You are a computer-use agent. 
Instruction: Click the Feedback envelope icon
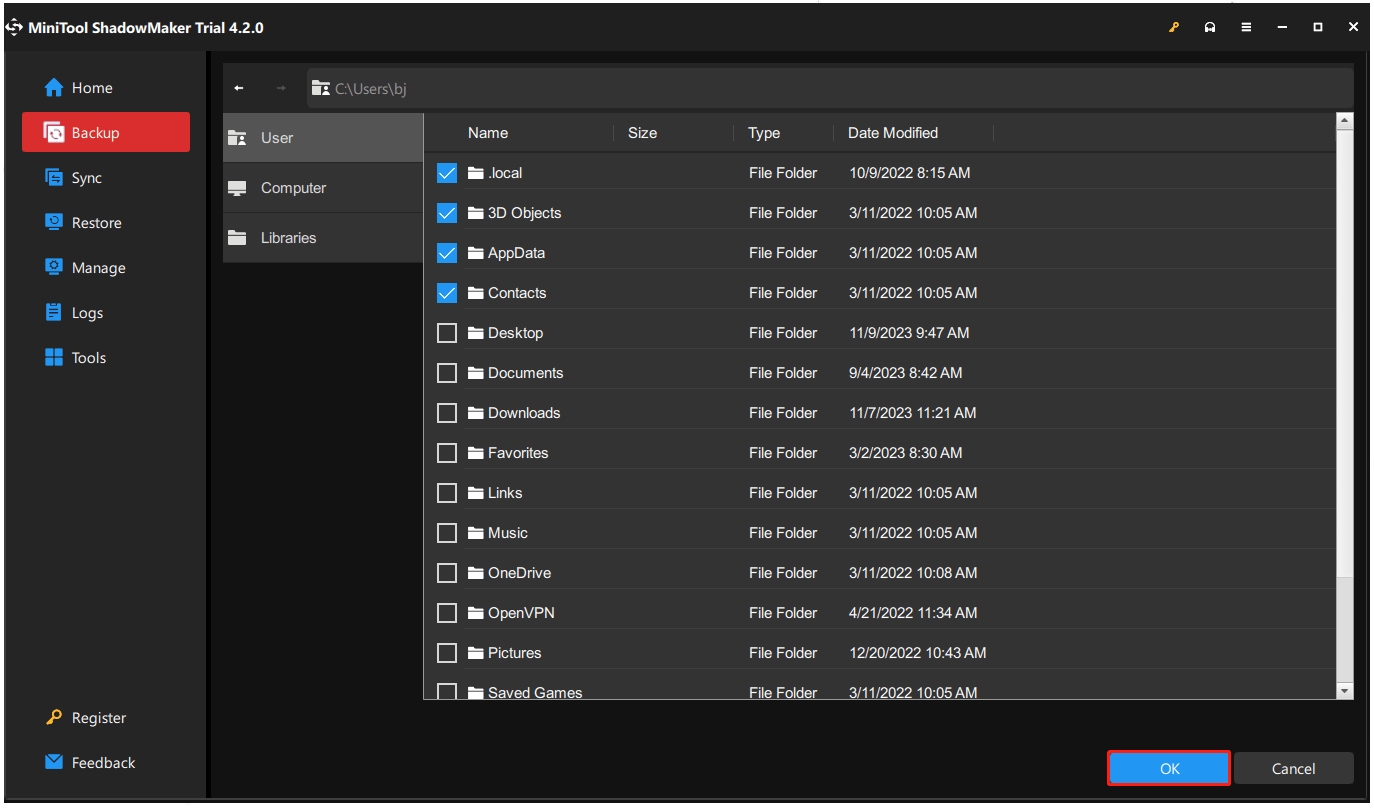tap(54, 763)
